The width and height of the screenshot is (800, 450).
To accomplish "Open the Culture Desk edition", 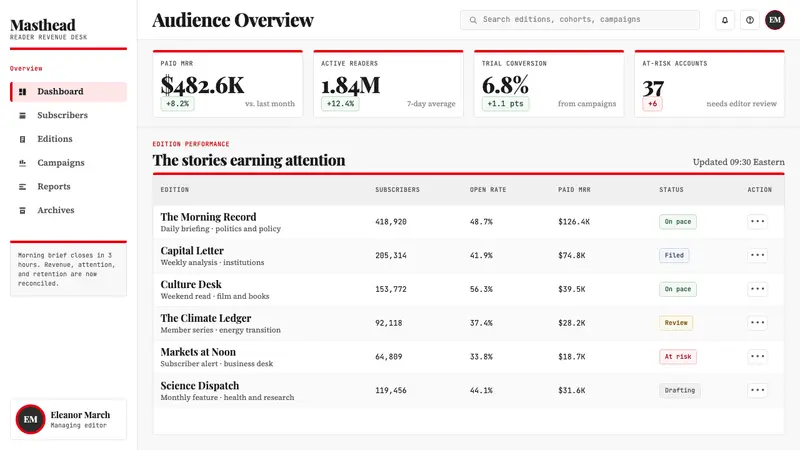I will click(x=191, y=284).
